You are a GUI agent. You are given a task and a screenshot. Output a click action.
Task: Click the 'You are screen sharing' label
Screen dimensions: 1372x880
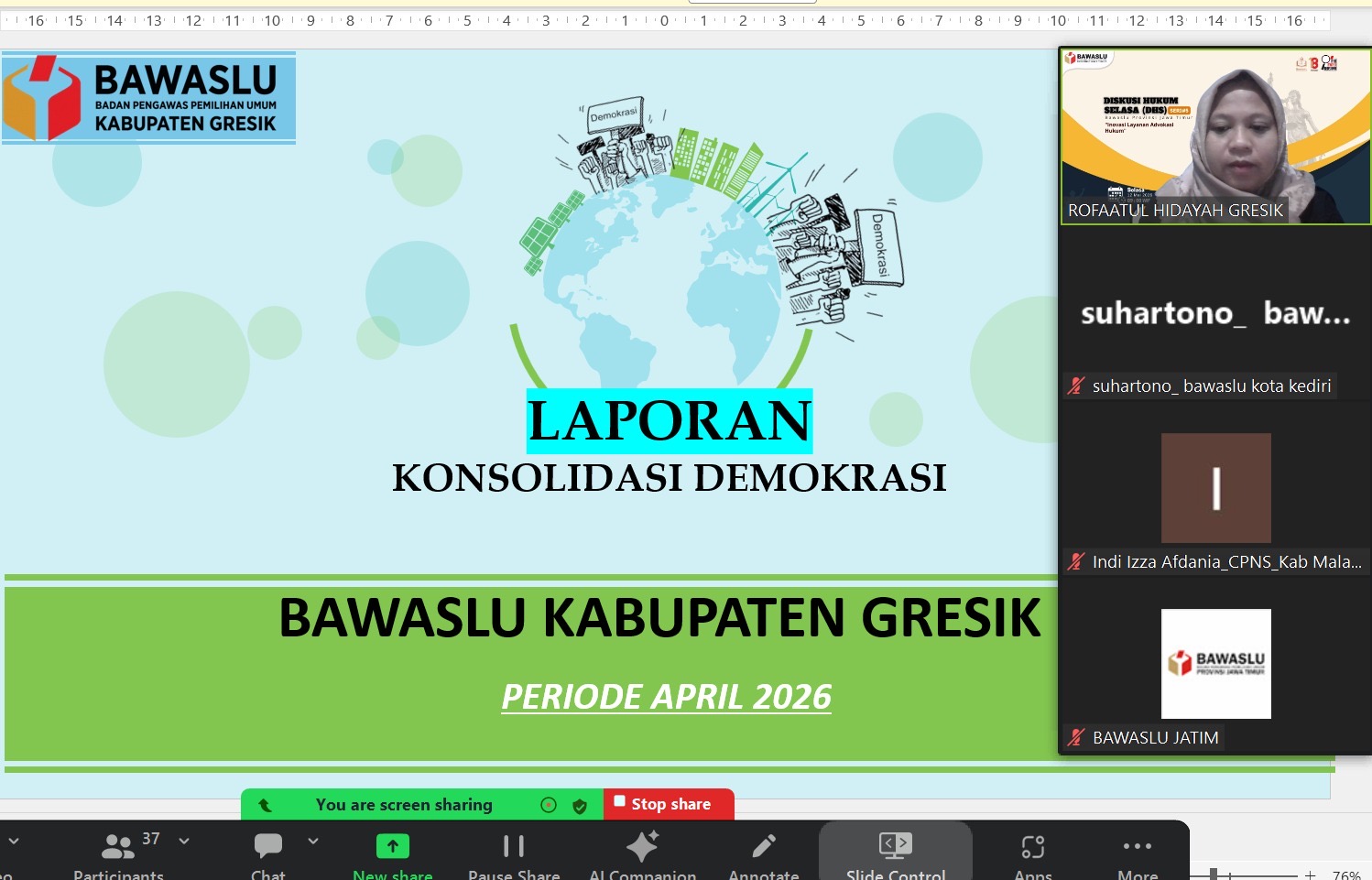pos(404,805)
